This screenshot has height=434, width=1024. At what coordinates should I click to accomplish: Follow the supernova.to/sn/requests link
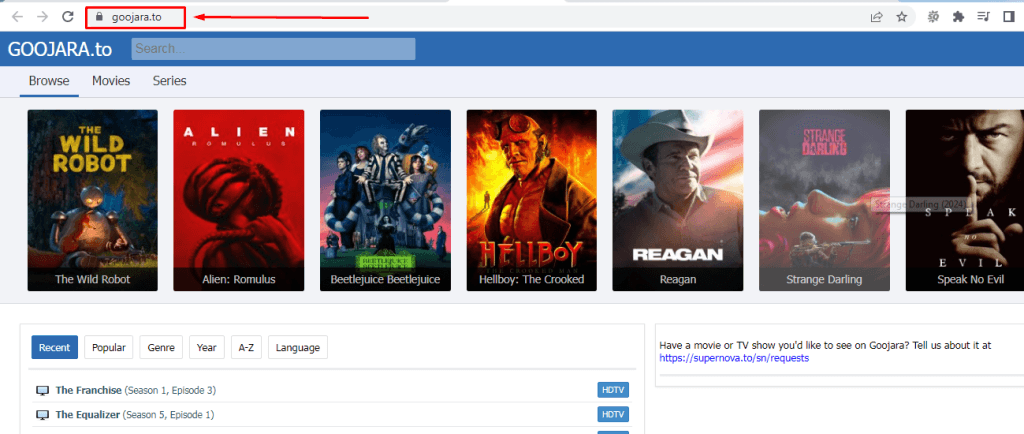[x=734, y=358]
